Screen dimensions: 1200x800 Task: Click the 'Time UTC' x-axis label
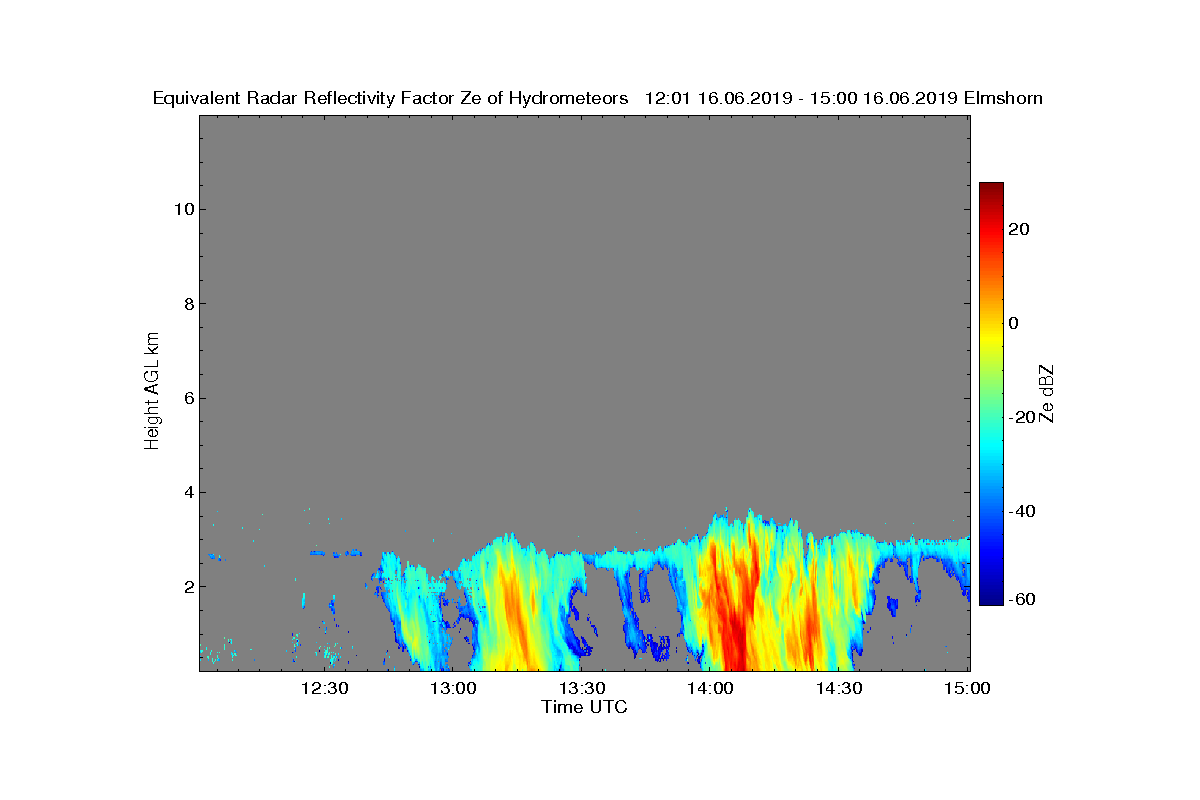click(585, 707)
